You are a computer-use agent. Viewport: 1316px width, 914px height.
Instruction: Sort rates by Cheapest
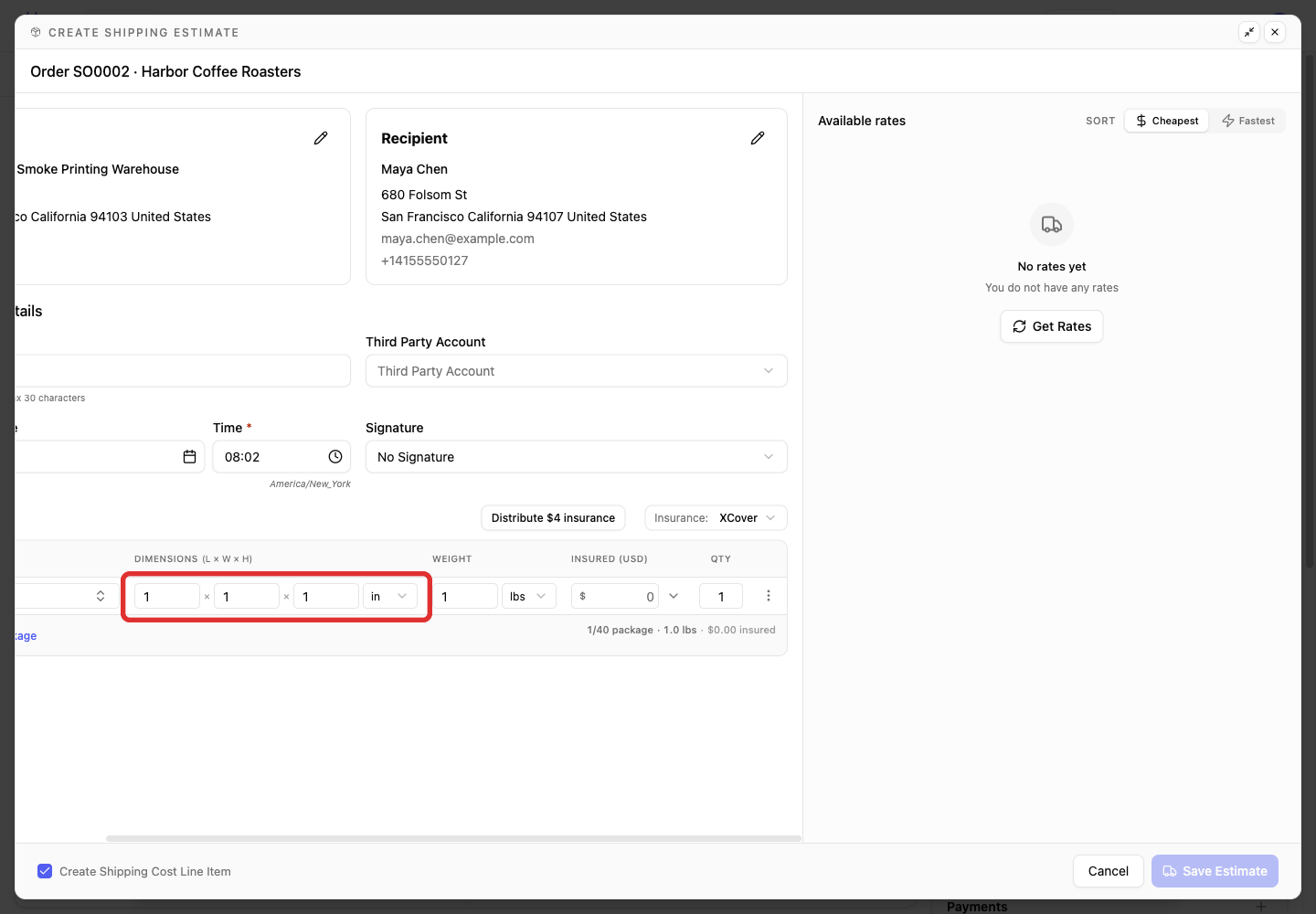(x=1167, y=121)
